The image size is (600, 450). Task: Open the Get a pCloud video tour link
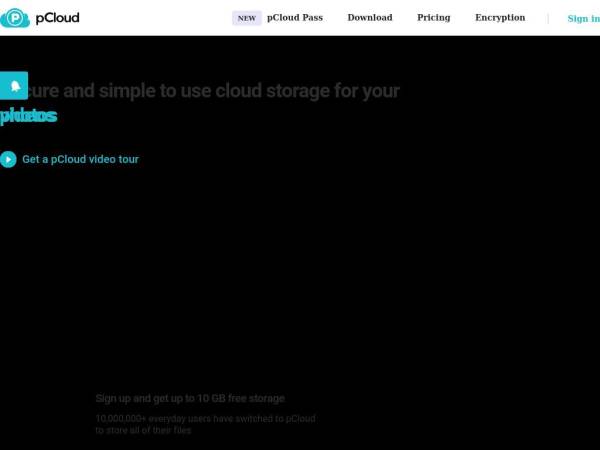tap(80, 159)
